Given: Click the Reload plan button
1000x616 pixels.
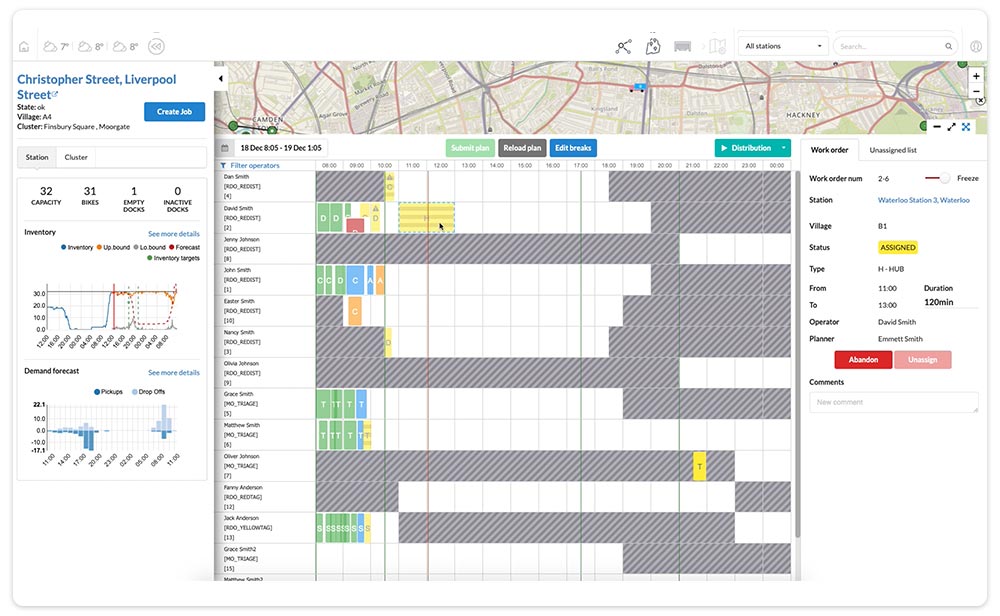Looking at the screenshot, I should [522, 148].
